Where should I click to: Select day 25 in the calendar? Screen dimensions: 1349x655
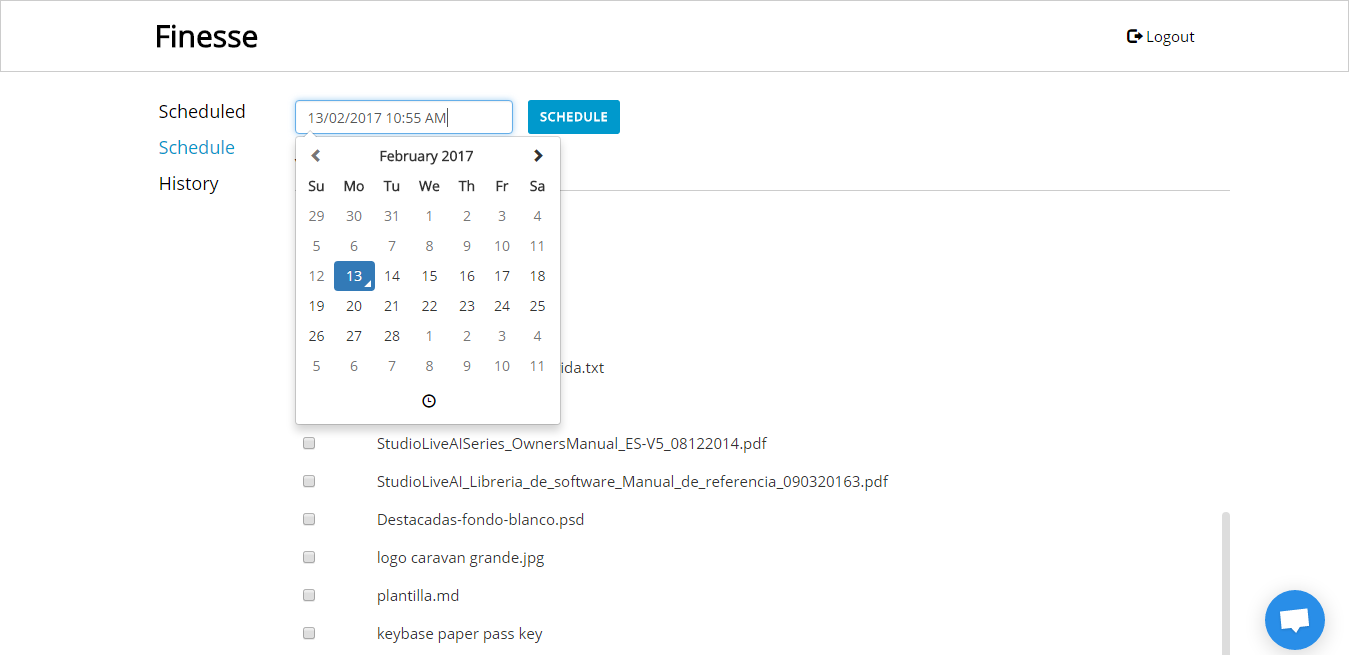pos(538,306)
